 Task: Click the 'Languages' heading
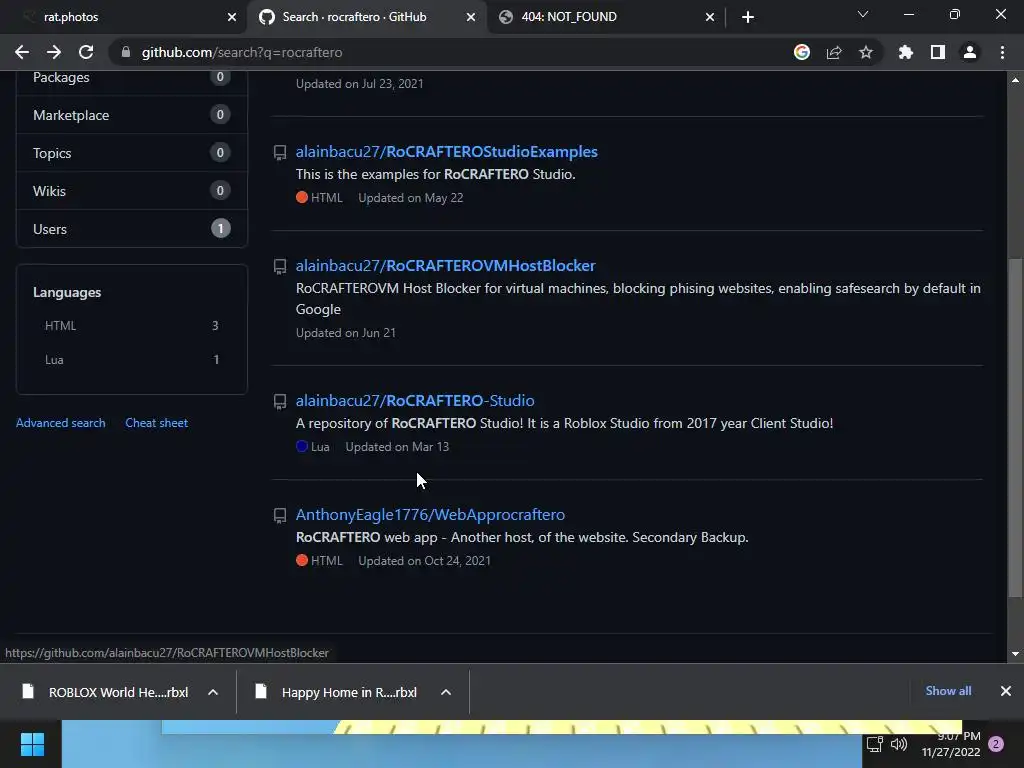(67, 293)
